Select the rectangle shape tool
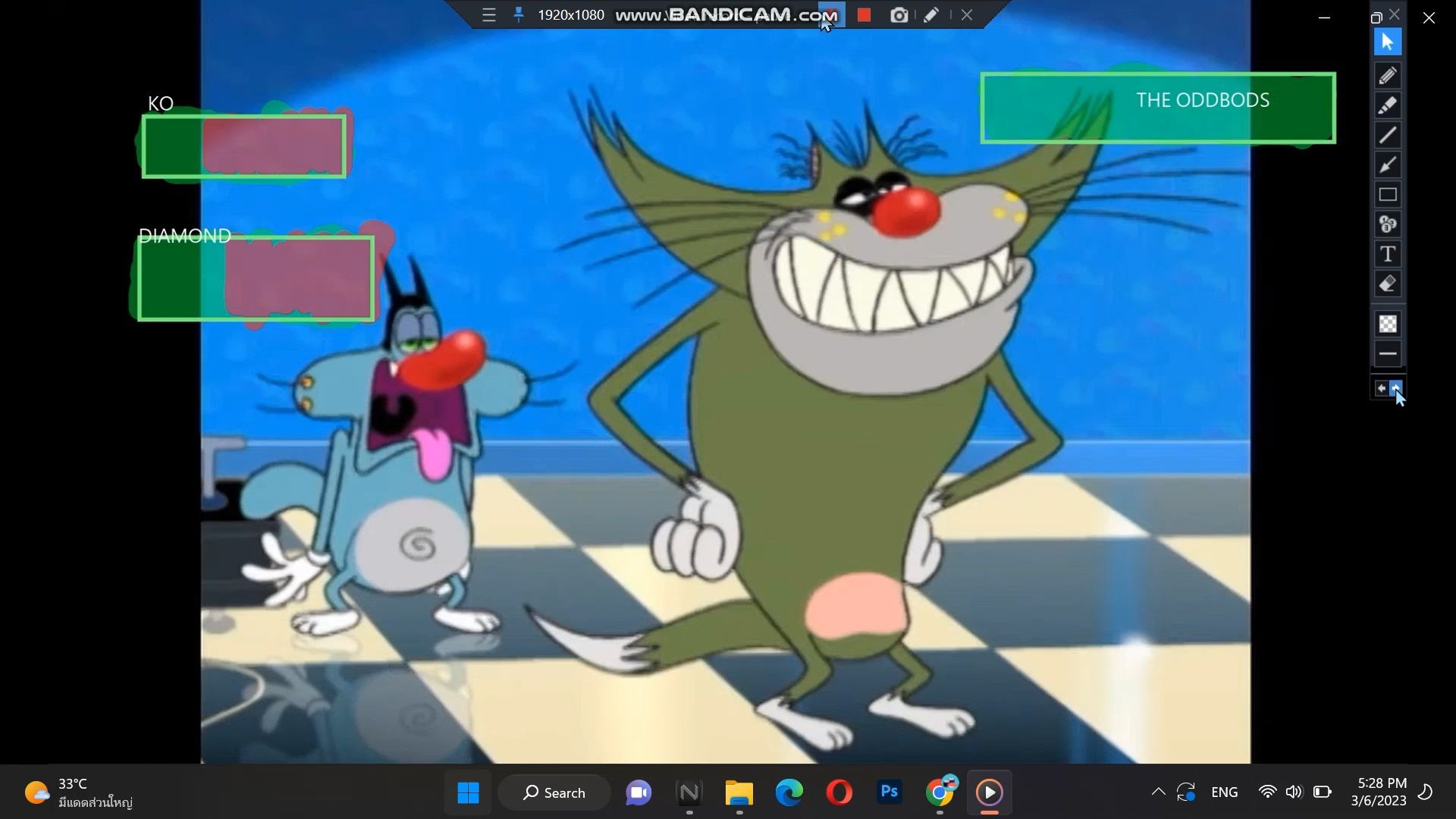The height and width of the screenshot is (819, 1456). [1388, 195]
